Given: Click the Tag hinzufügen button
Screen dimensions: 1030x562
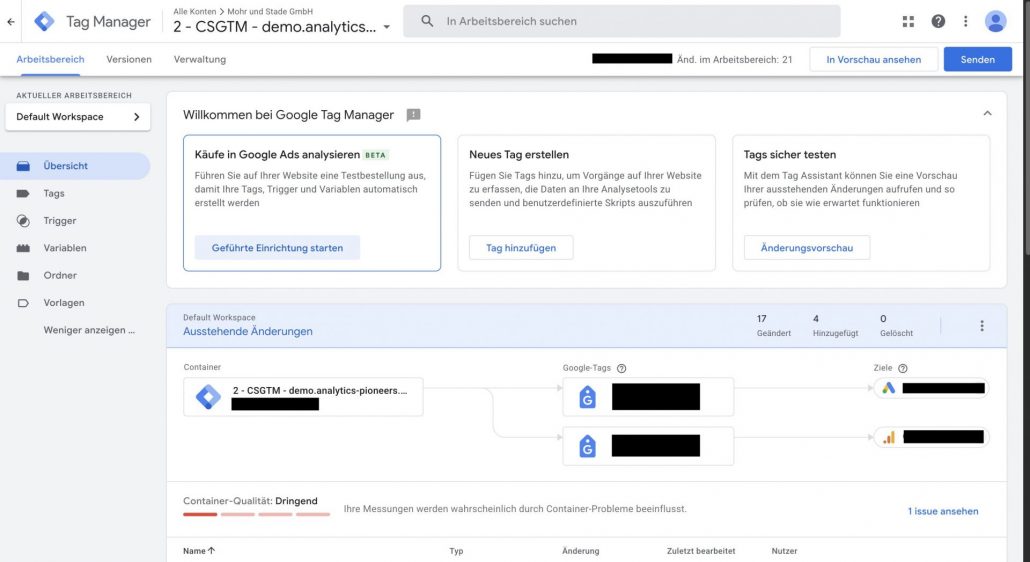Looking at the screenshot, I should (521, 248).
